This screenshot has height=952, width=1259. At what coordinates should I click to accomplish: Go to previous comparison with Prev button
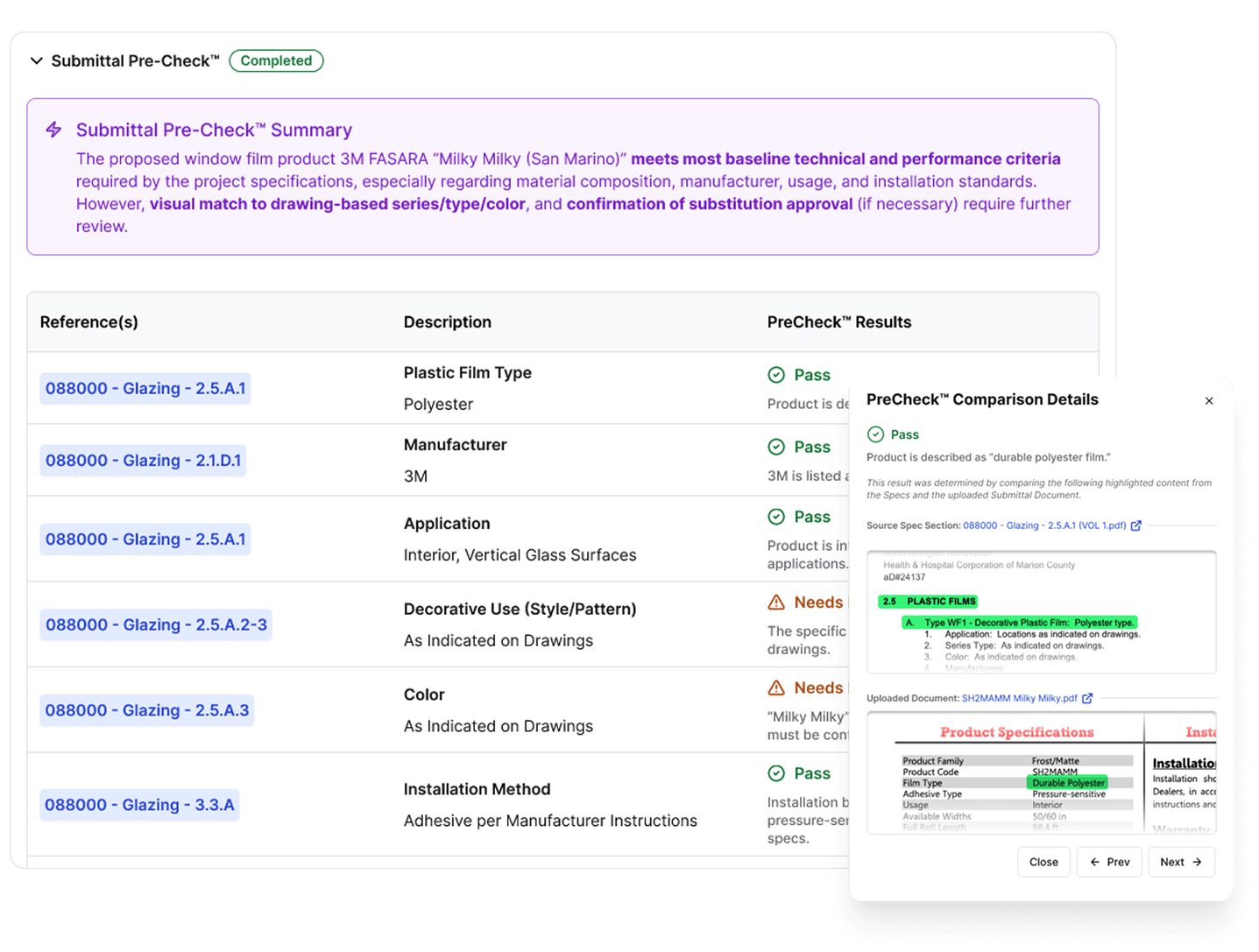(x=1109, y=862)
